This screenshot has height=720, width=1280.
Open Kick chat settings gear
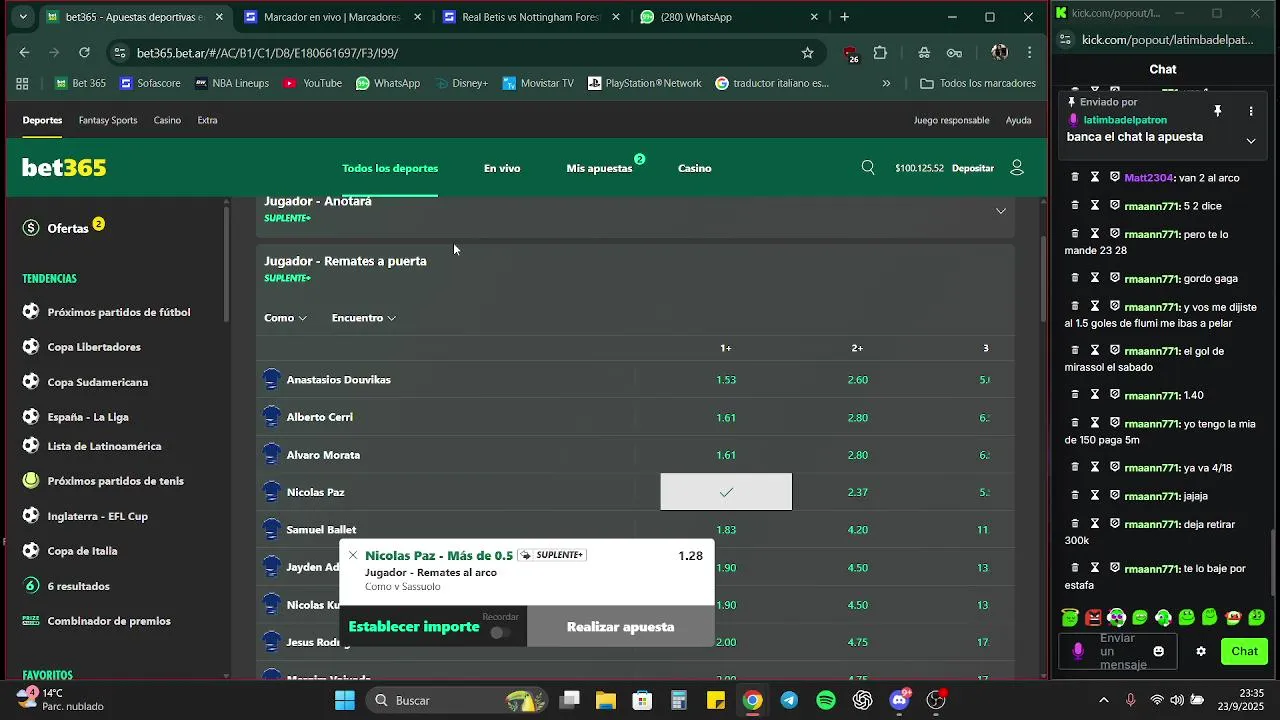click(x=1201, y=651)
